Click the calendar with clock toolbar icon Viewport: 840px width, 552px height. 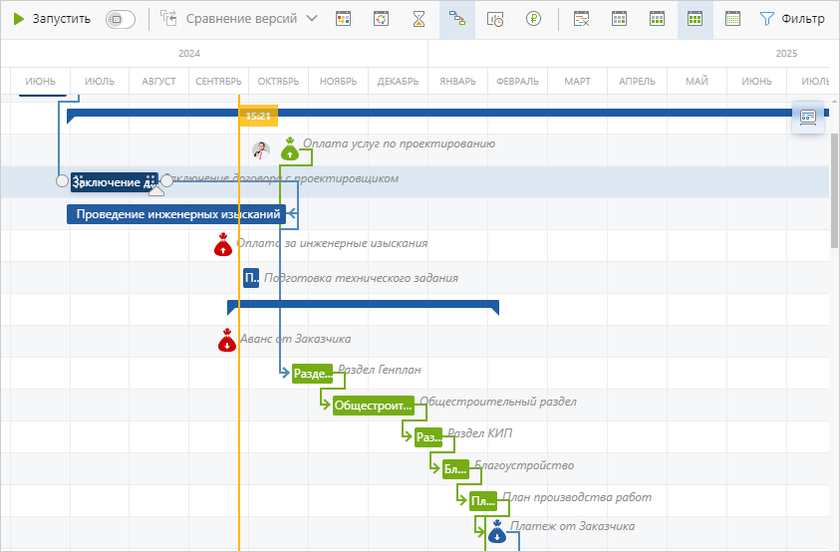coord(495,19)
